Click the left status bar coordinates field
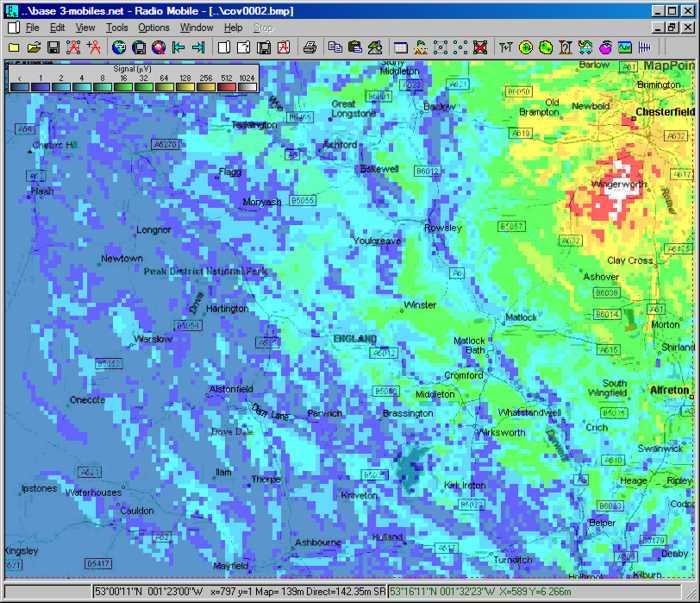 click(240, 591)
